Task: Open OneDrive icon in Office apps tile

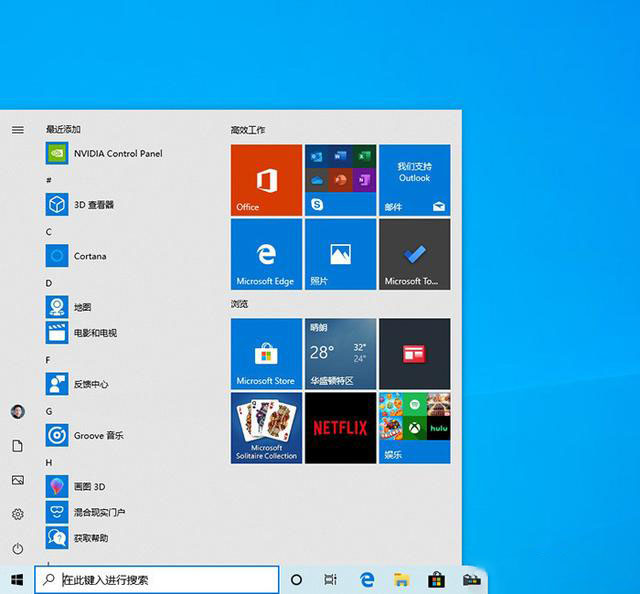Action: tap(317, 180)
